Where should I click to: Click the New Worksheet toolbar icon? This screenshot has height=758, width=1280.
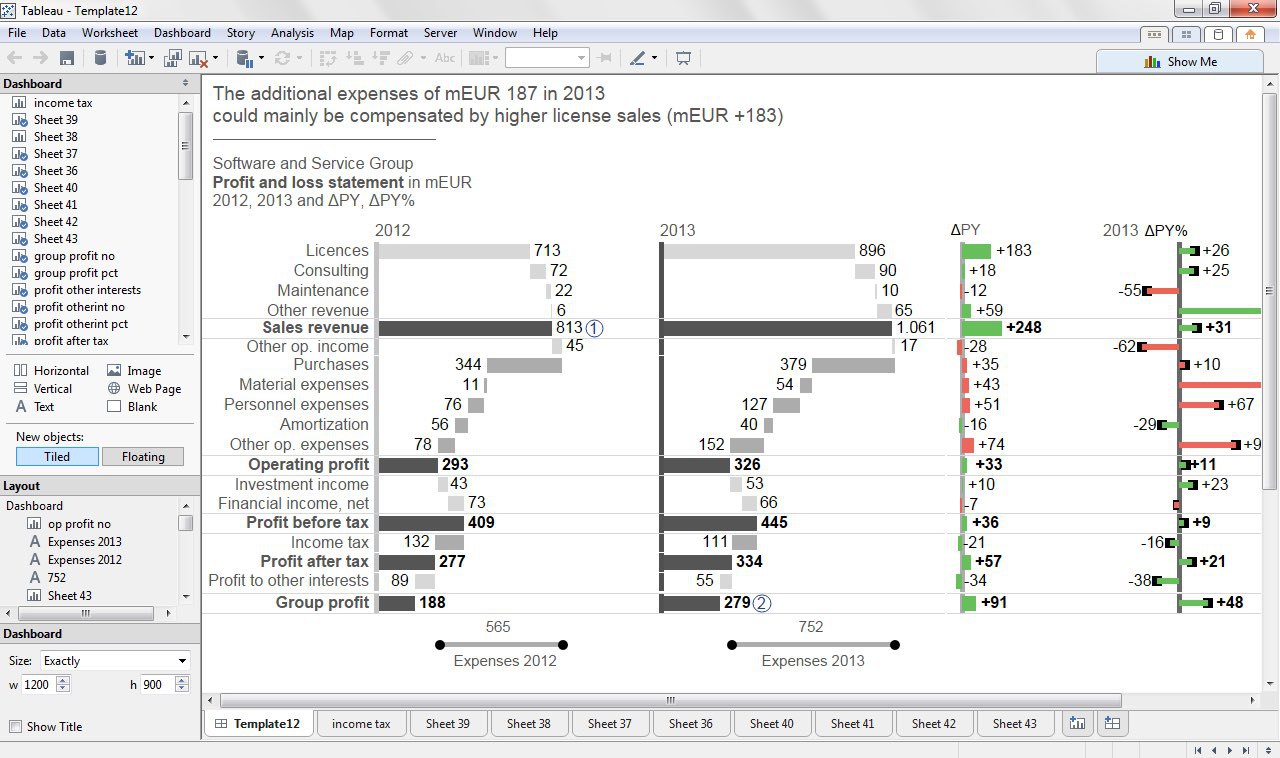click(x=135, y=58)
